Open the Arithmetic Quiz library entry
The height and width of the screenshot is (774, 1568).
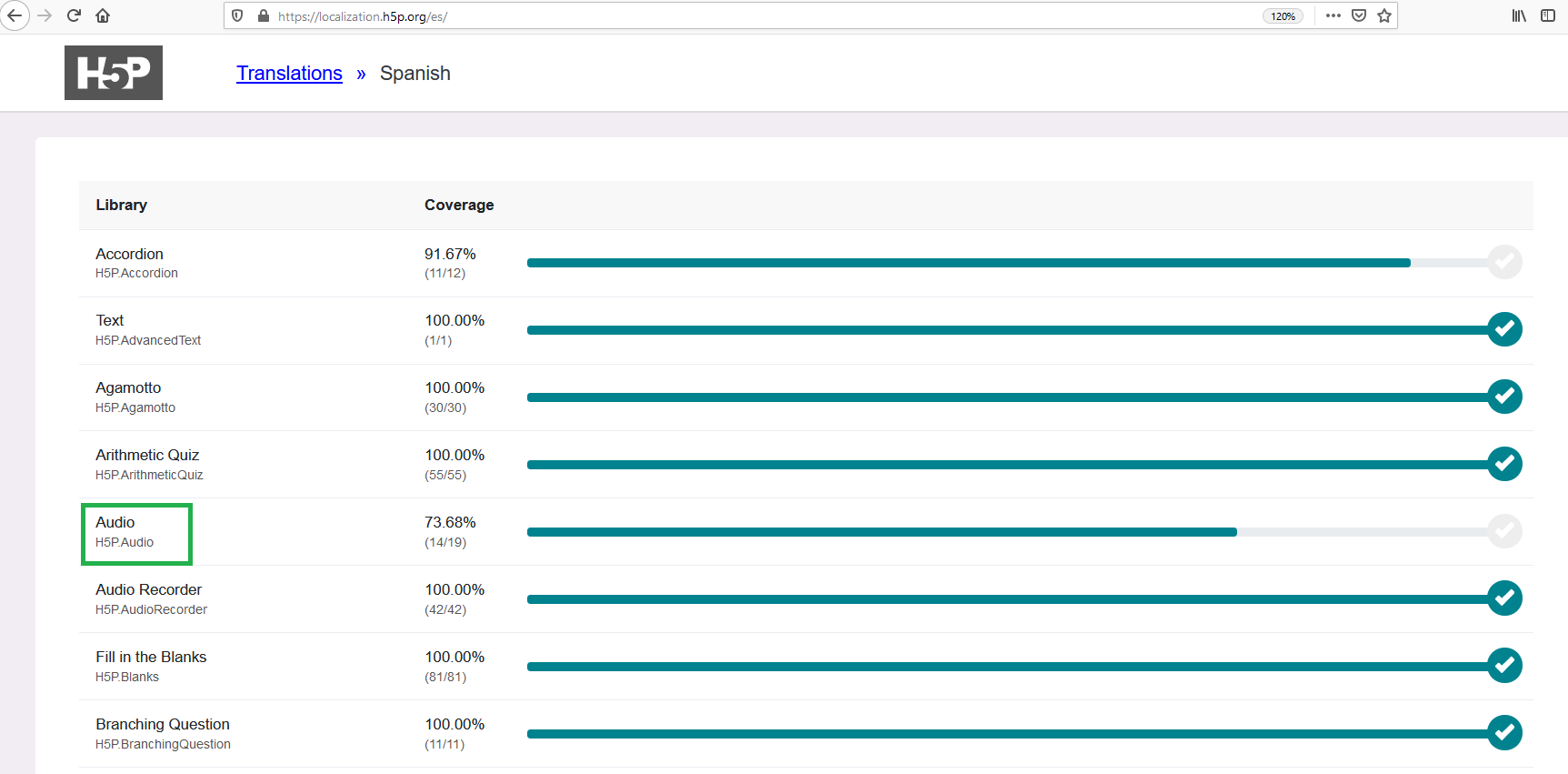(x=149, y=464)
